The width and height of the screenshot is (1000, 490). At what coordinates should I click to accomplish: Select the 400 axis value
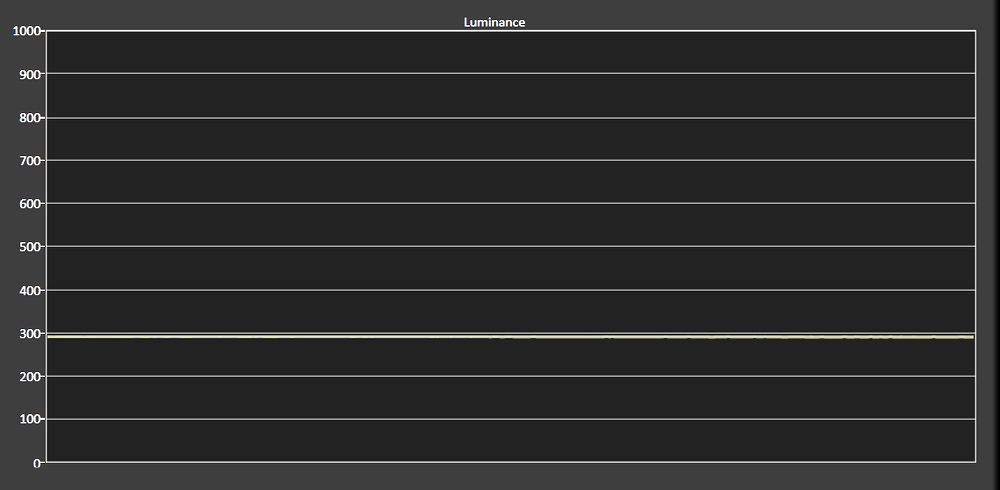click(x=30, y=290)
